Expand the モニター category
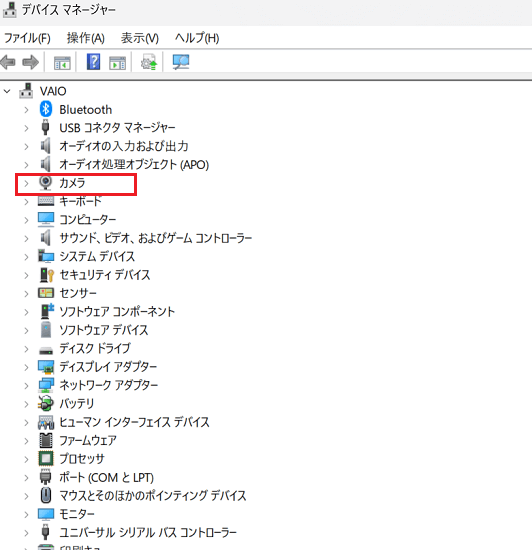532x550 pixels. tap(26, 514)
